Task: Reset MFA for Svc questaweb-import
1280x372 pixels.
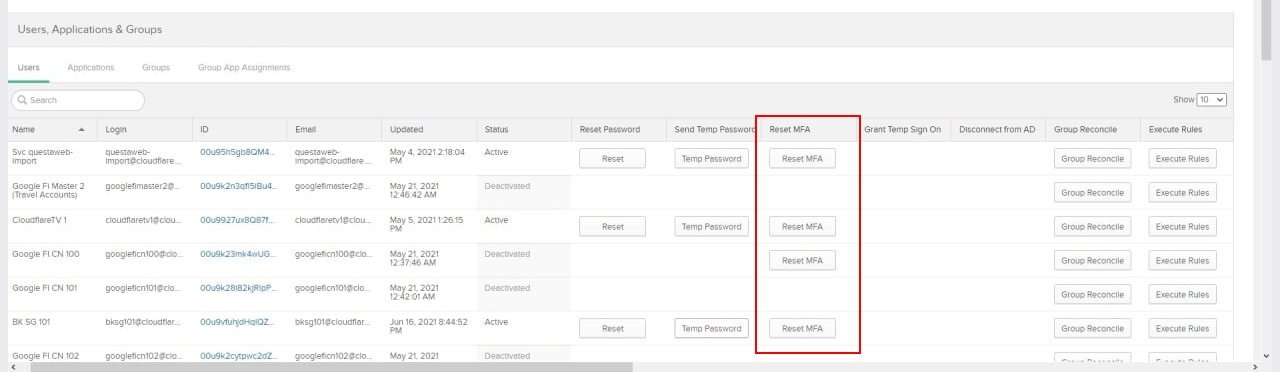Action: coord(802,159)
